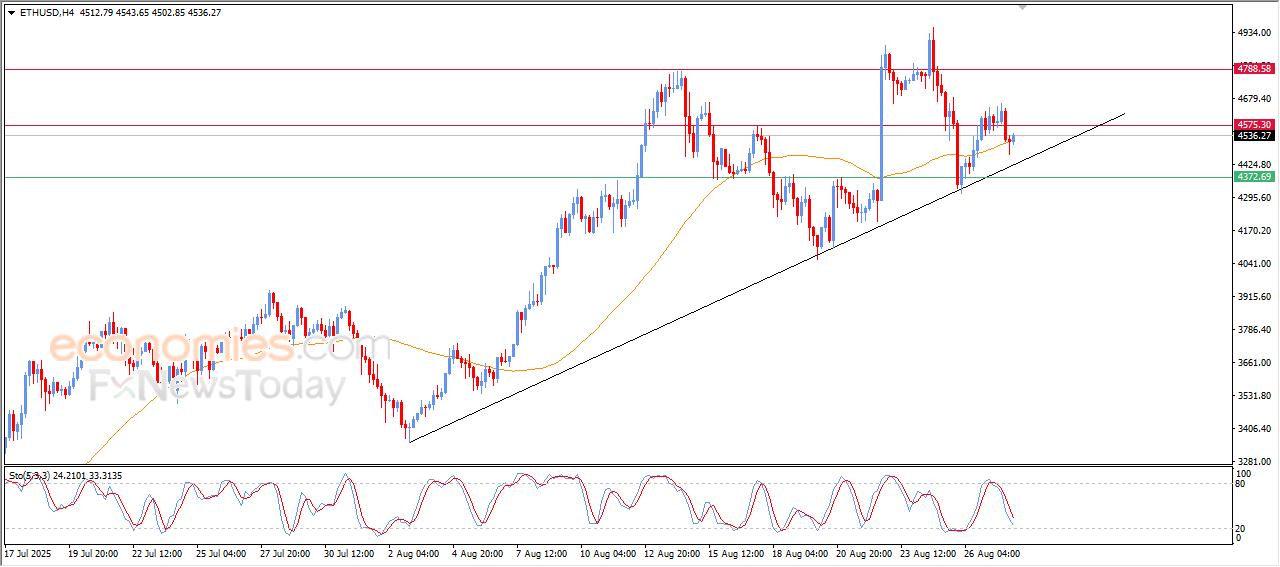Click the 4170.20 price axis label
The width and height of the screenshot is (1280, 567).
(1254, 231)
